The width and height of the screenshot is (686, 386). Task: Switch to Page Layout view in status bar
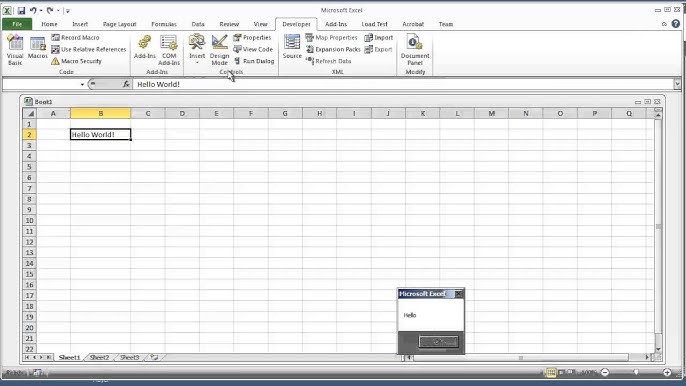tap(561, 372)
